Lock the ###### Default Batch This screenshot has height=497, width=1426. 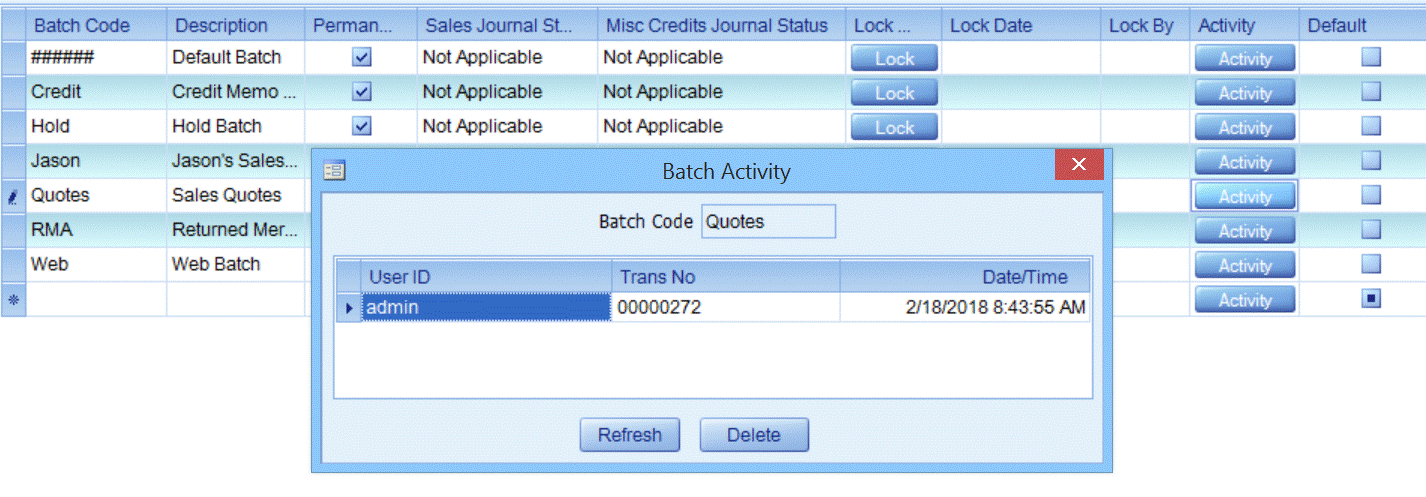pos(894,59)
